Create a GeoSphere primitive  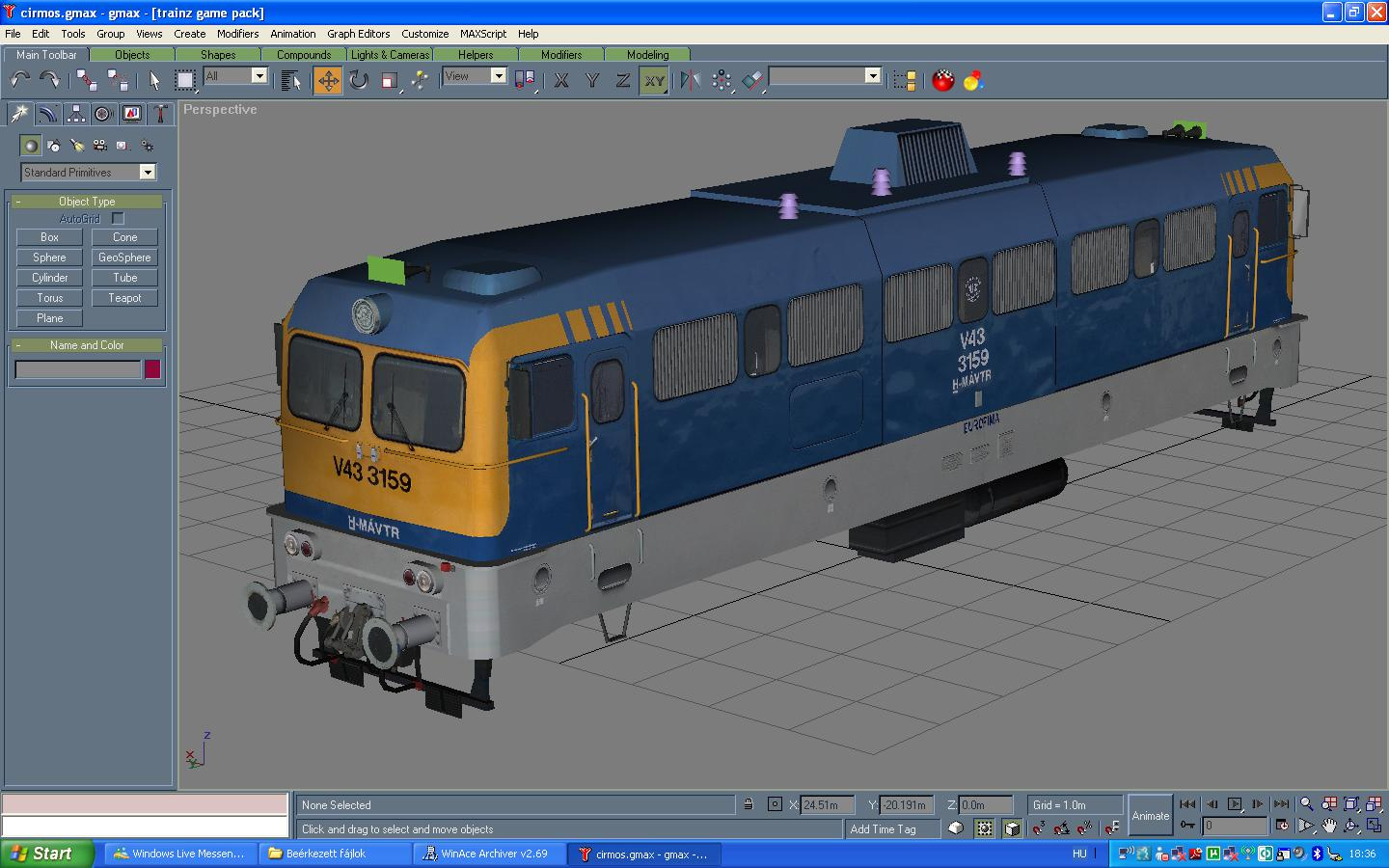[124, 258]
